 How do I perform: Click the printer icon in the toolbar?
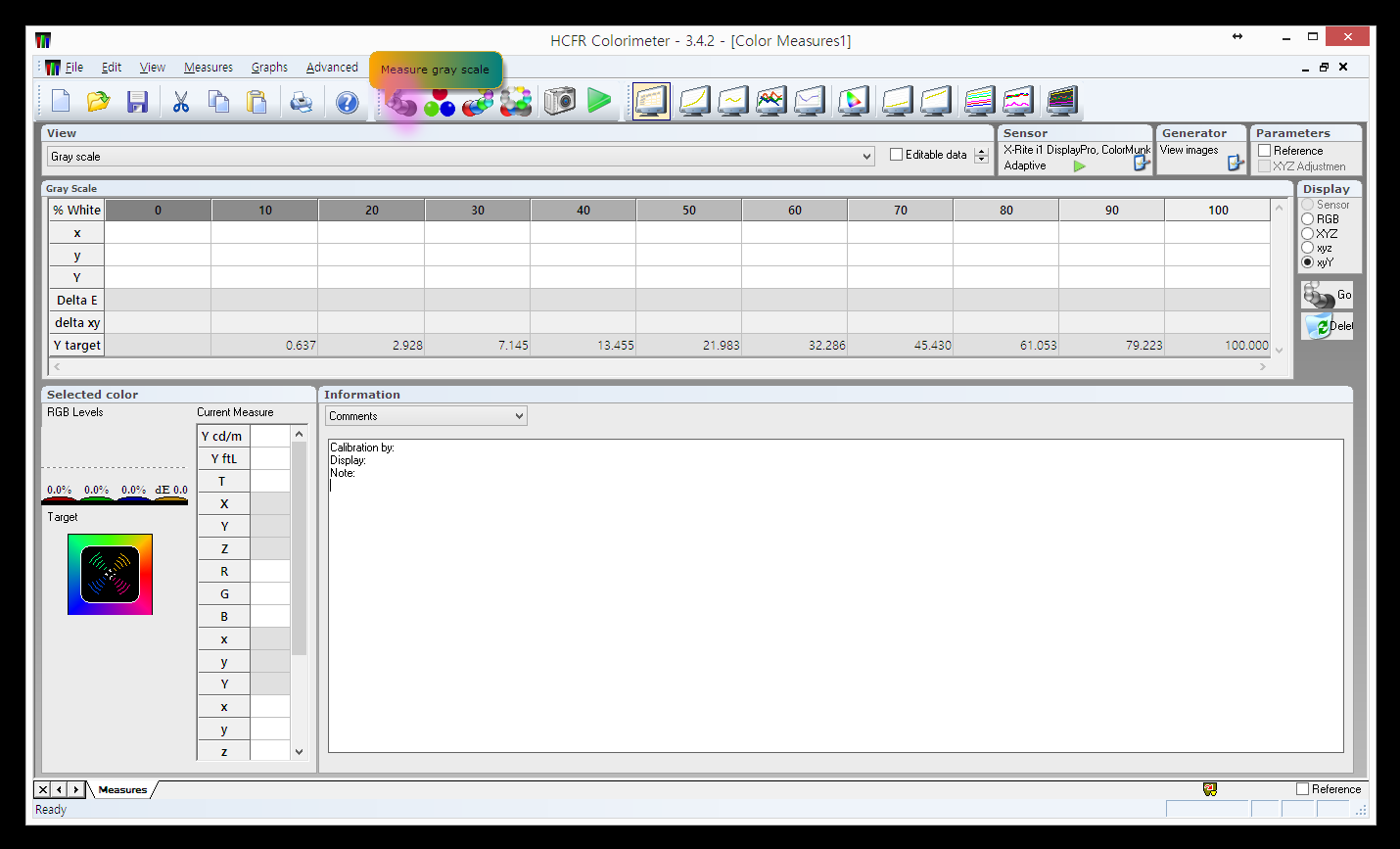(x=302, y=102)
